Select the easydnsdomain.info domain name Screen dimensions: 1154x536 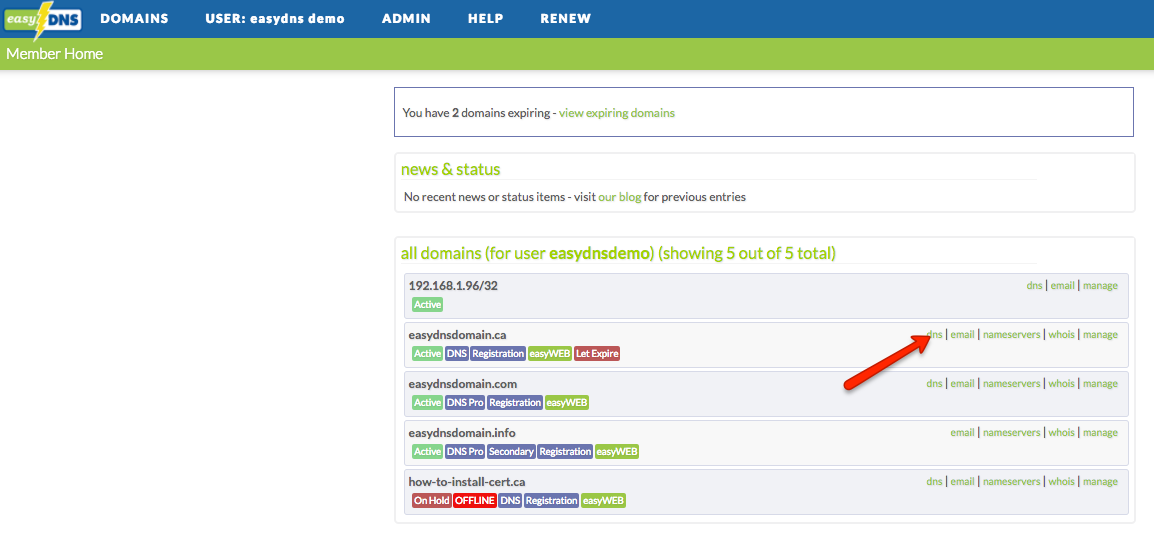(461, 433)
